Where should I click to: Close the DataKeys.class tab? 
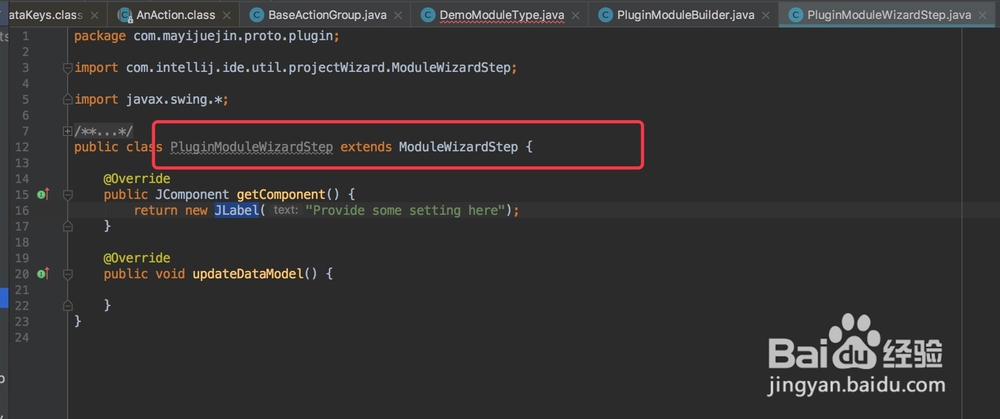click(94, 15)
